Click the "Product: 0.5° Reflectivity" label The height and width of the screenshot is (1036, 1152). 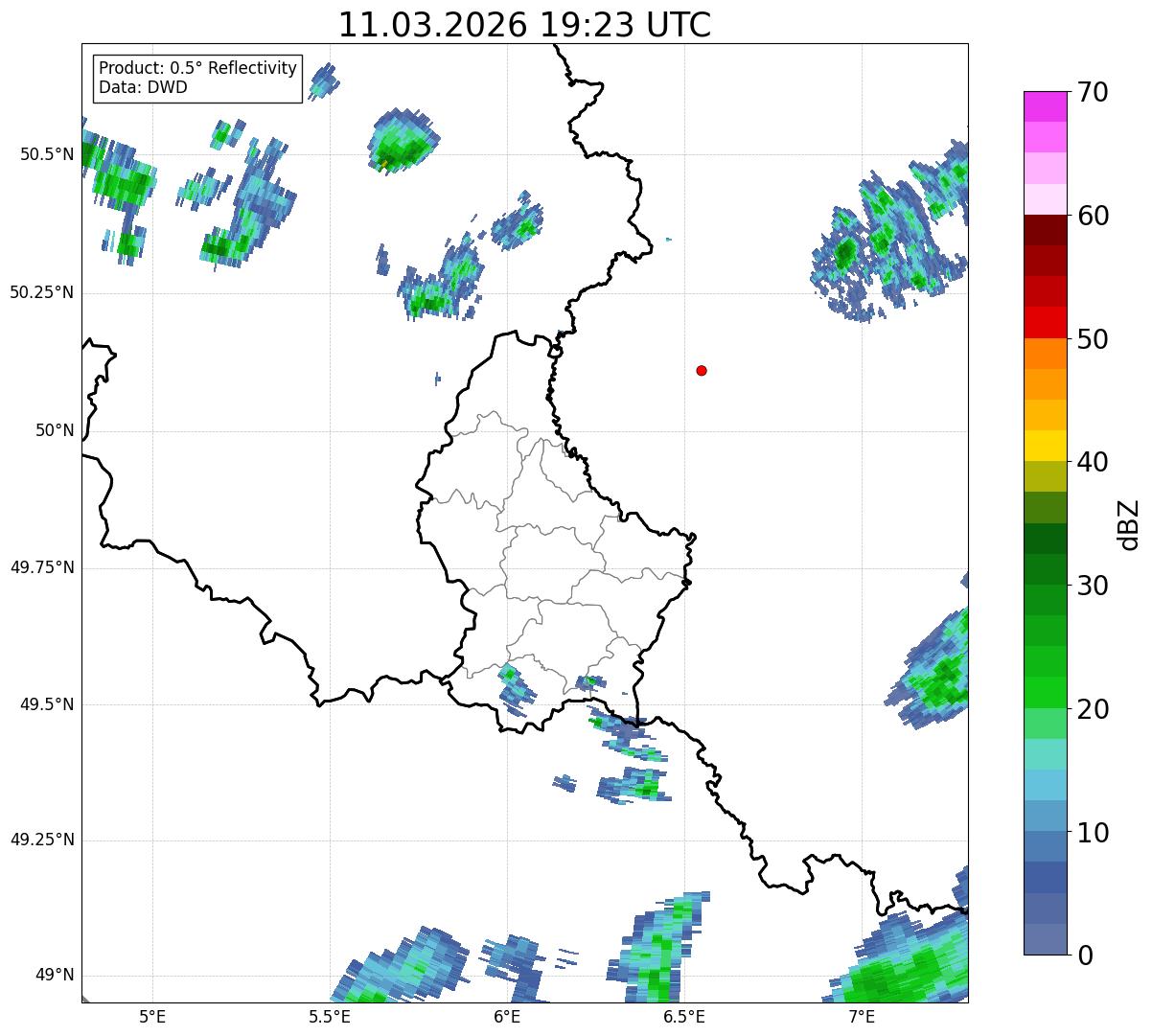click(197, 69)
